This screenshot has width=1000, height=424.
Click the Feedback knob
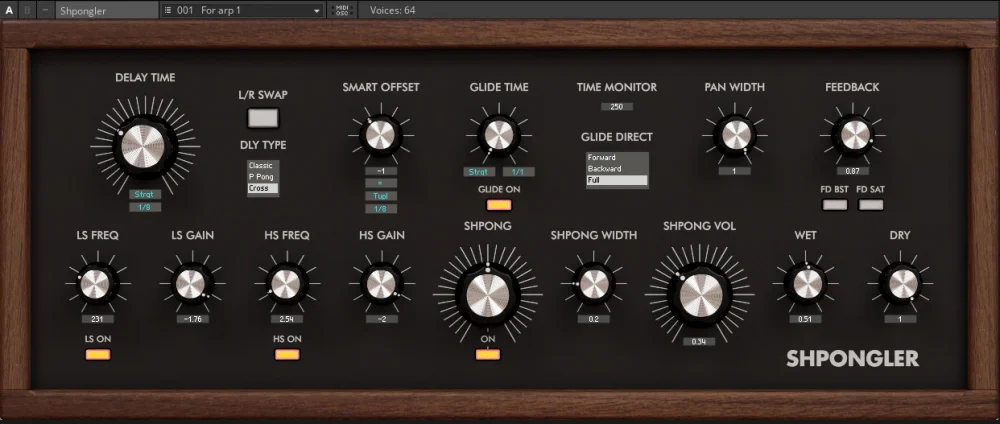pyautogui.click(x=853, y=135)
